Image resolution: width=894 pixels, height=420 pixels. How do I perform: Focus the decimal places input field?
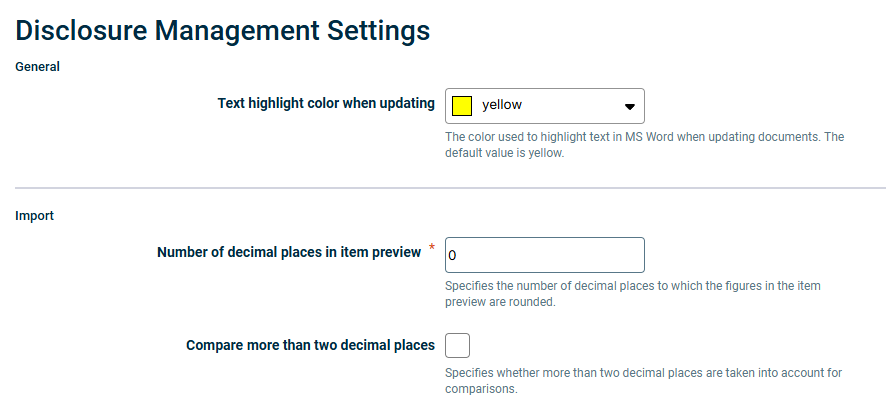tap(544, 255)
